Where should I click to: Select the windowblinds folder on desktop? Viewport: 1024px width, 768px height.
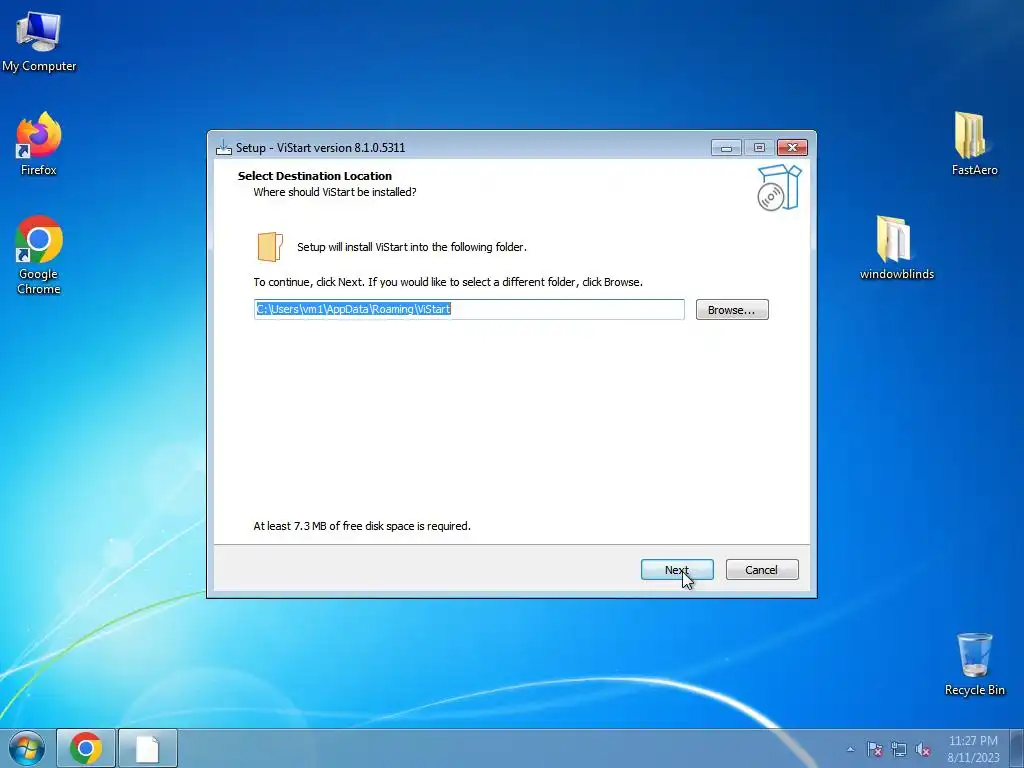tap(897, 248)
